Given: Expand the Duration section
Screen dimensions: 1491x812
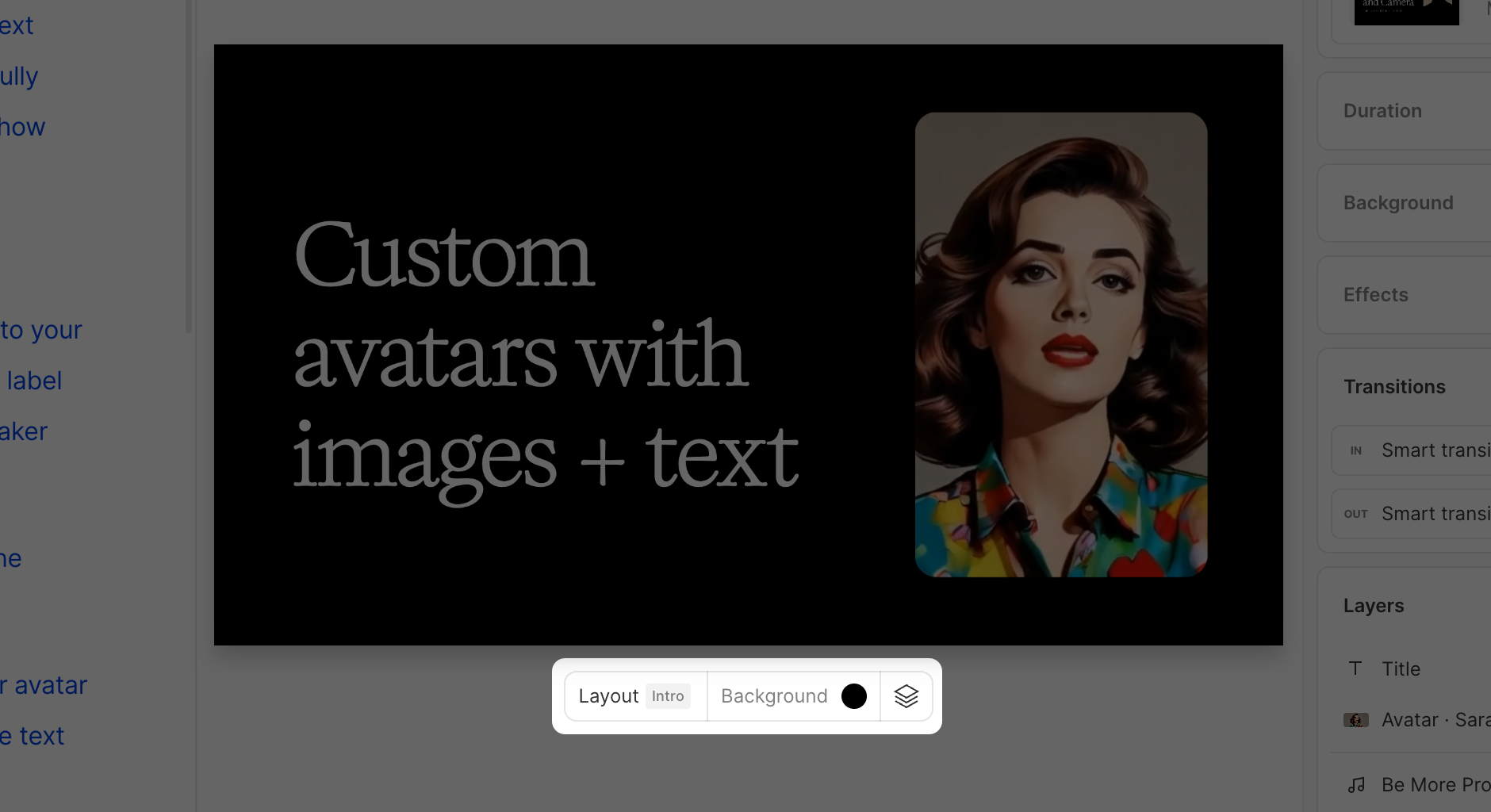Looking at the screenshot, I should (1382, 110).
